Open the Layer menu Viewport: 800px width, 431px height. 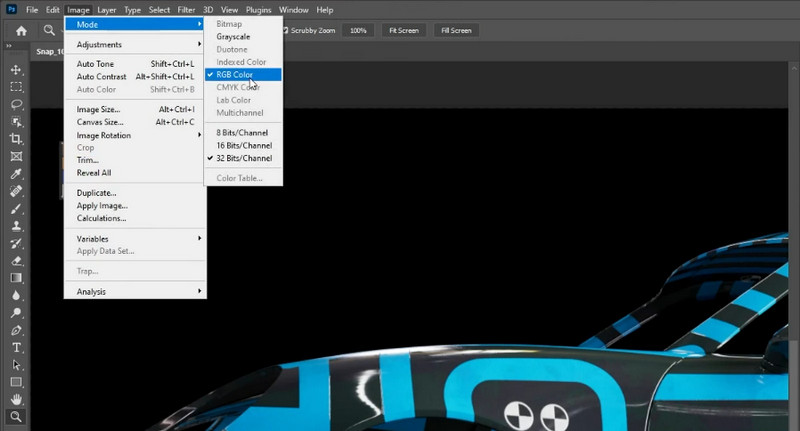107,10
